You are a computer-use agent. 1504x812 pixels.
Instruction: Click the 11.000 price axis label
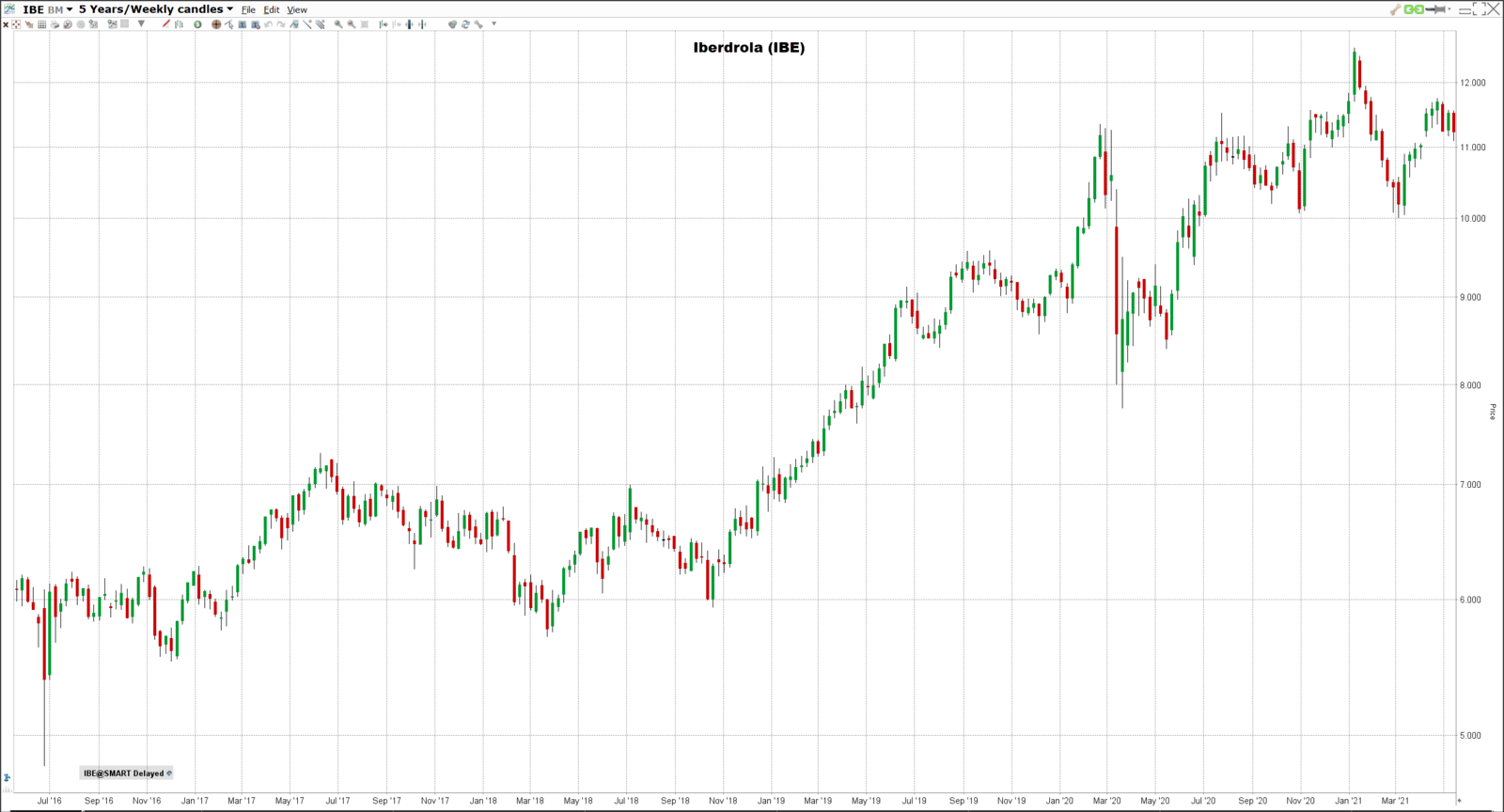click(1473, 148)
